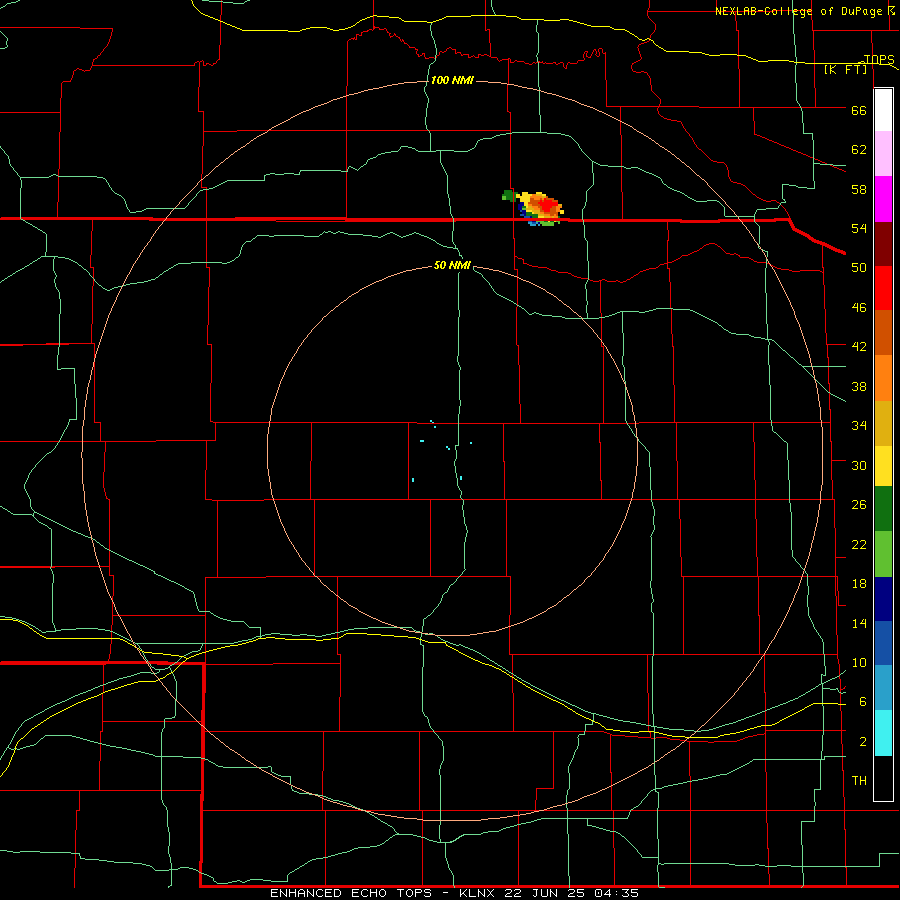Image resolution: width=900 pixels, height=900 pixels.
Task: Click the black TH swatch in the legend
Action: 883,778
